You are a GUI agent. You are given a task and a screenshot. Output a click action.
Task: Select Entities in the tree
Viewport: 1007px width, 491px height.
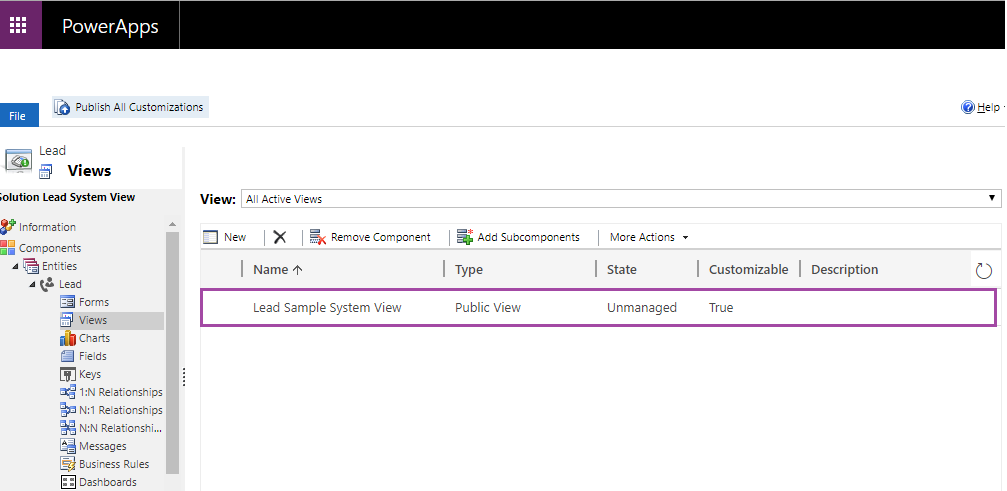[60, 266]
